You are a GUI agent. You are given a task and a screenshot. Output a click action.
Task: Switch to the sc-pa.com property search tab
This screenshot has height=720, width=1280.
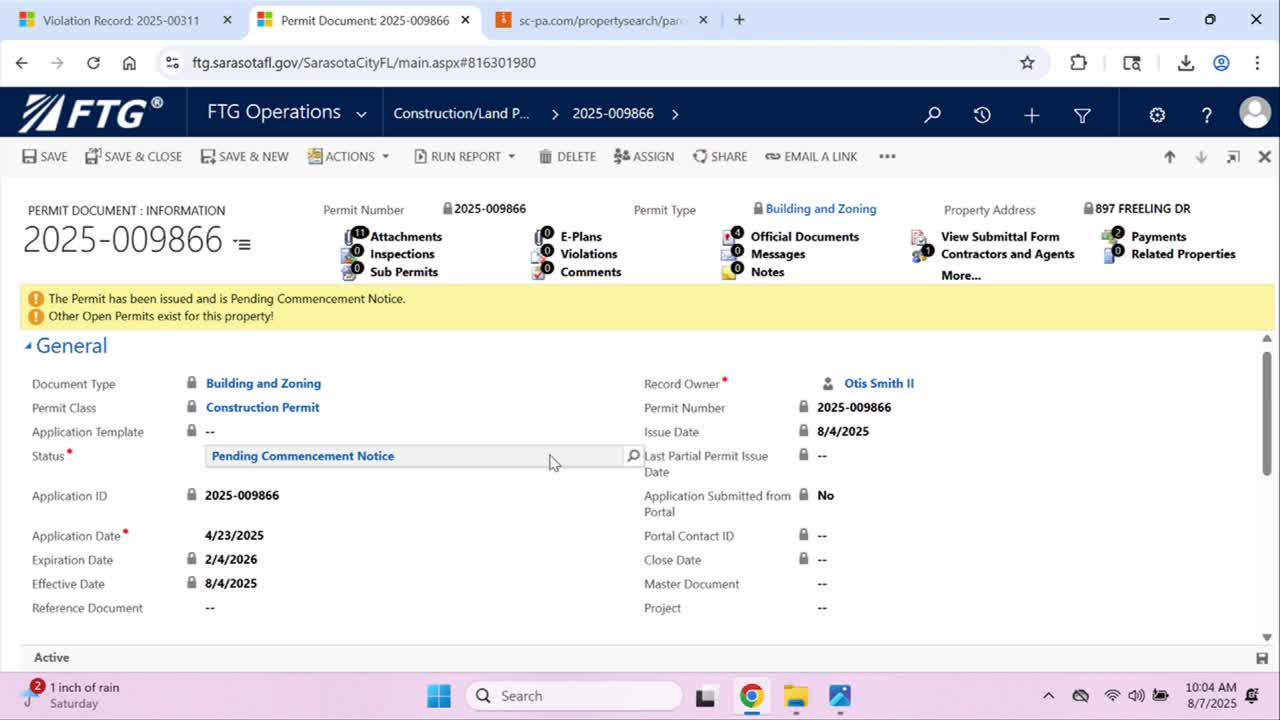tap(602, 20)
